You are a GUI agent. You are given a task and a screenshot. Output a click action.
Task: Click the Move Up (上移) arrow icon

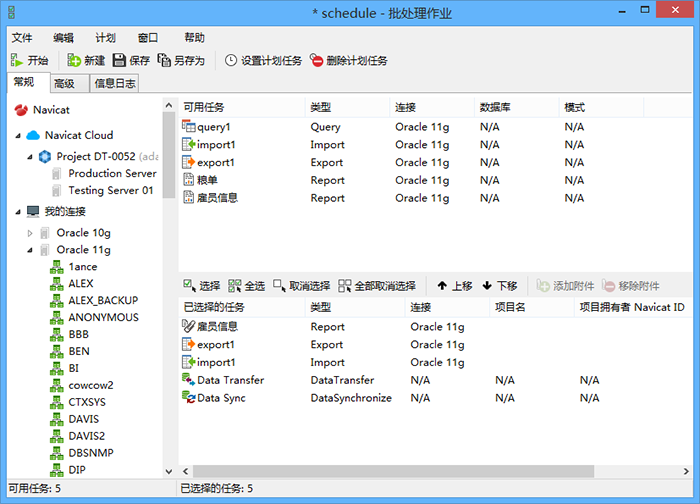[442, 286]
